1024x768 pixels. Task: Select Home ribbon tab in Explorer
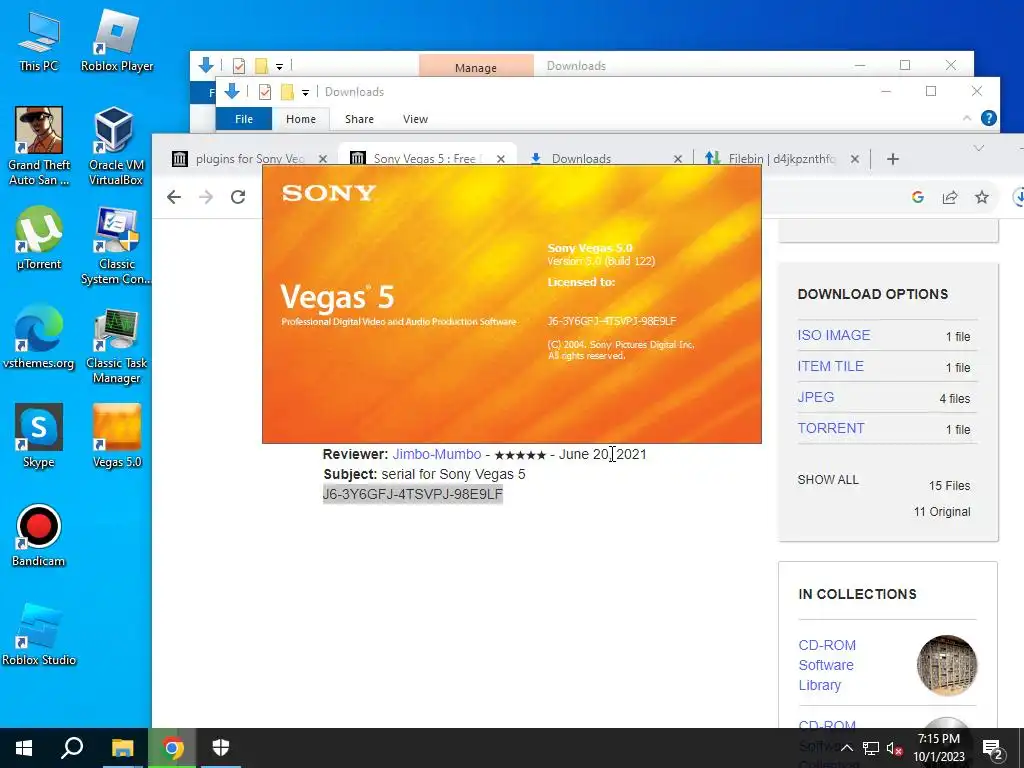(x=300, y=119)
